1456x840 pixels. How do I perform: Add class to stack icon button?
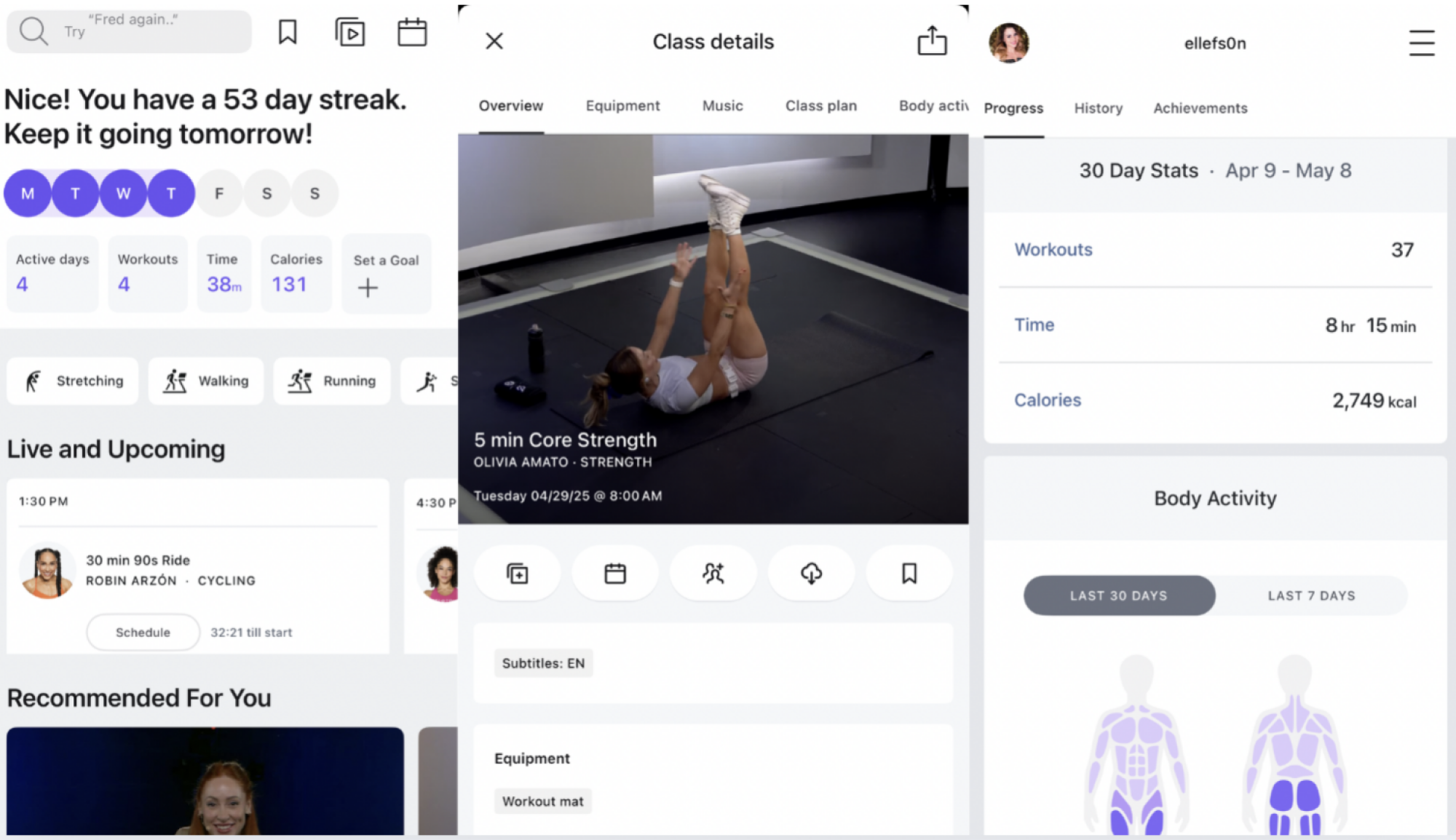pyautogui.click(x=518, y=574)
